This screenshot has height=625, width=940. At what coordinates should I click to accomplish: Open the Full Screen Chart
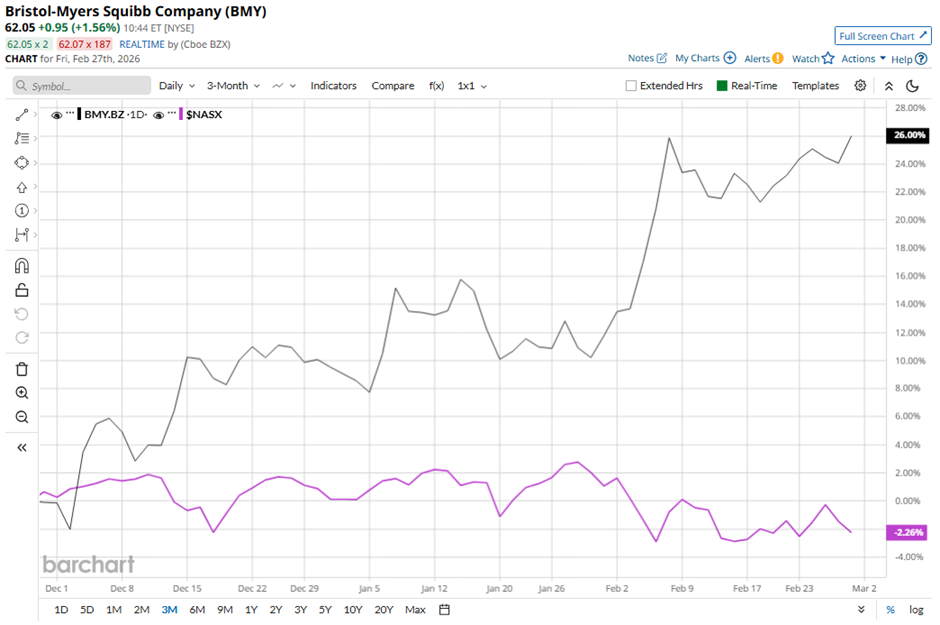pyautogui.click(x=883, y=36)
